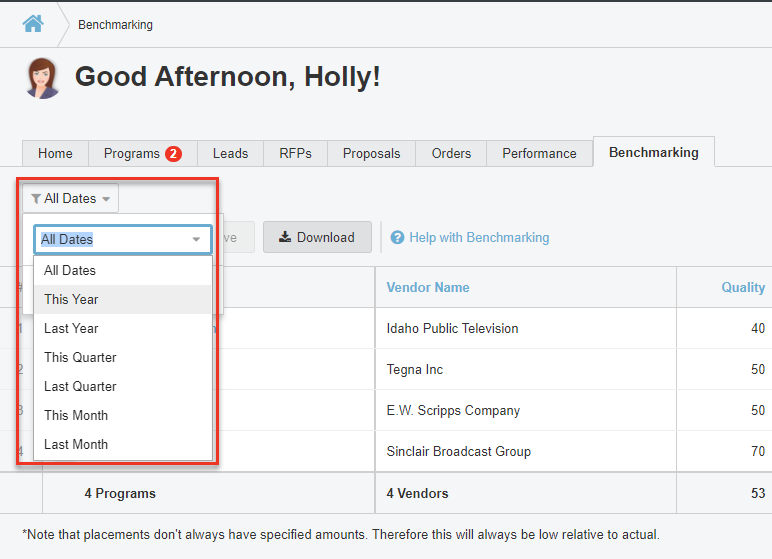Select This Quarter option
This screenshot has width=772, height=559.
point(80,357)
